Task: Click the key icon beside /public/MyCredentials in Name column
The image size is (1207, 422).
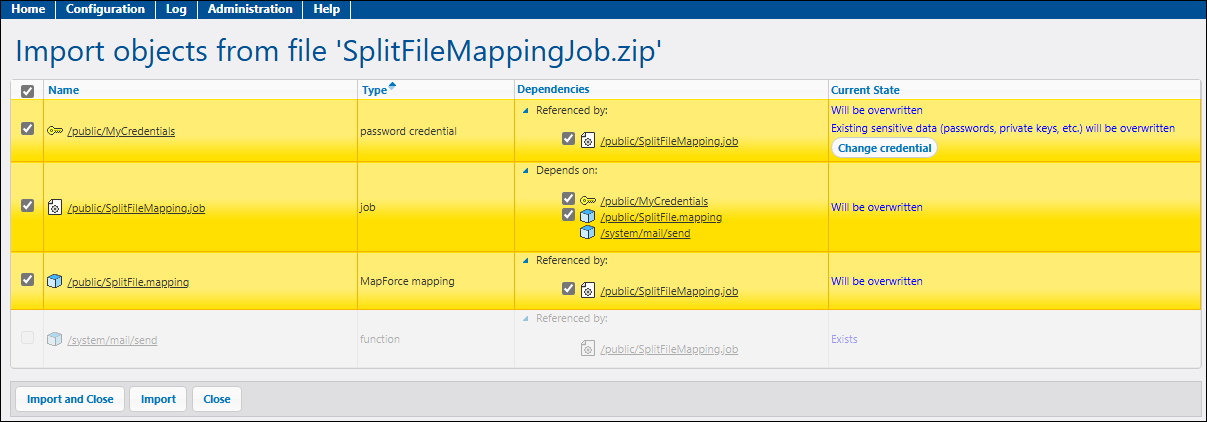Action: coord(55,130)
